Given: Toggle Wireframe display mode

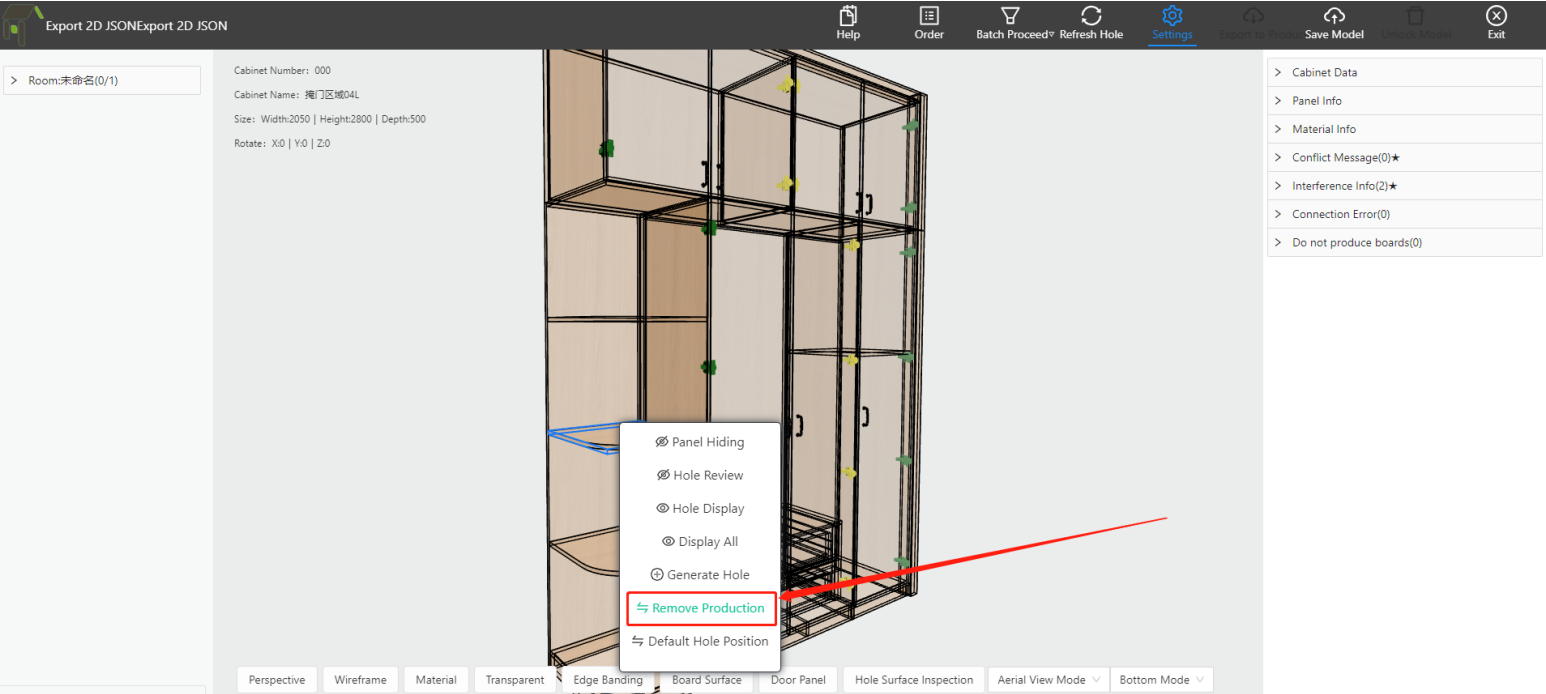Looking at the screenshot, I should click(x=360, y=680).
